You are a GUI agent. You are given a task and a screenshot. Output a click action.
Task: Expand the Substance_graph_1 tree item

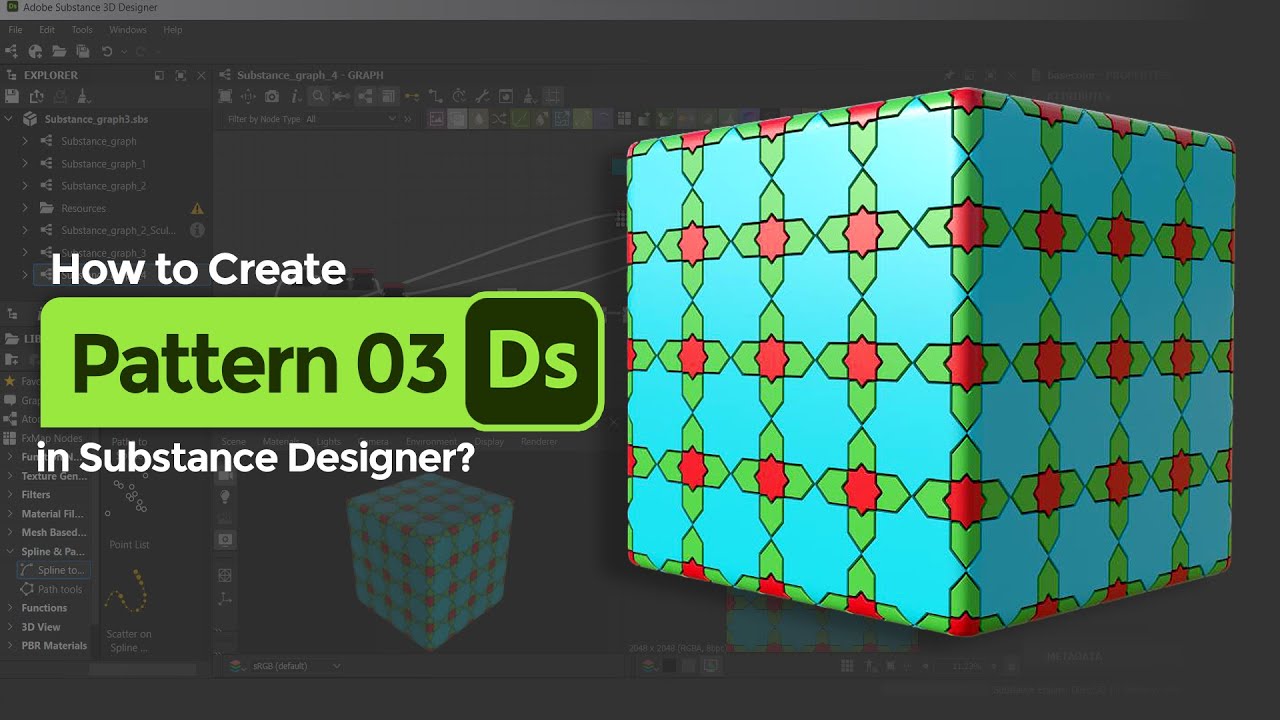click(26, 163)
